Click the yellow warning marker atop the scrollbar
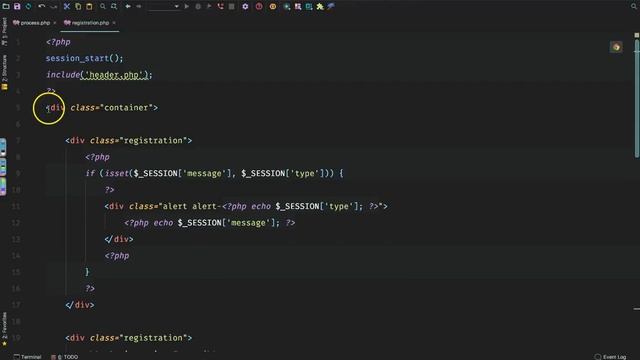Screen dimensions: 640x360 (x=636, y=36)
